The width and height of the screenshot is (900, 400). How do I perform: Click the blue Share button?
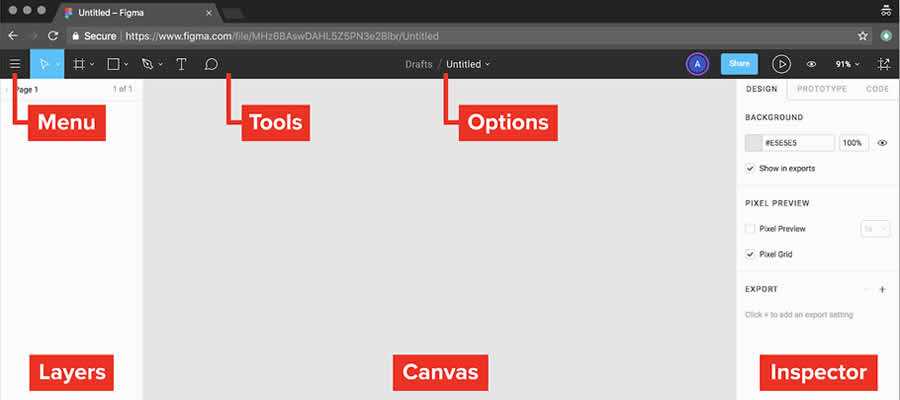739,64
